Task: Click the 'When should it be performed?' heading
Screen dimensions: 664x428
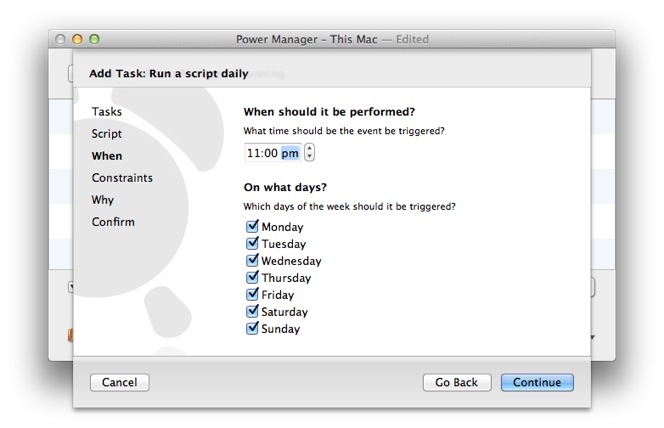Action: click(329, 112)
